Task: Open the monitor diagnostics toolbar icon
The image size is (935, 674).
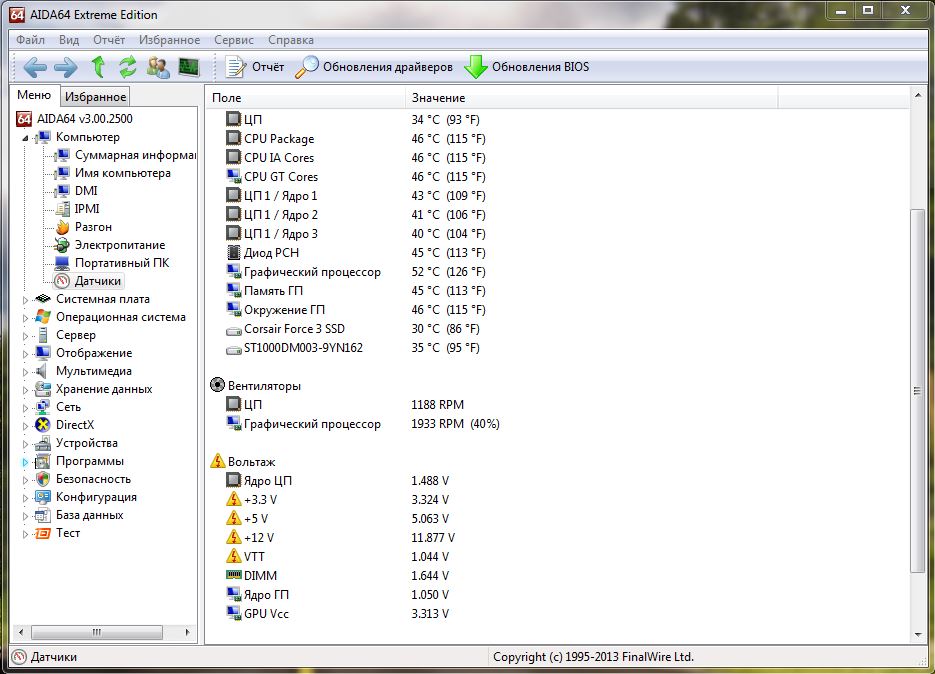Action: 189,67
